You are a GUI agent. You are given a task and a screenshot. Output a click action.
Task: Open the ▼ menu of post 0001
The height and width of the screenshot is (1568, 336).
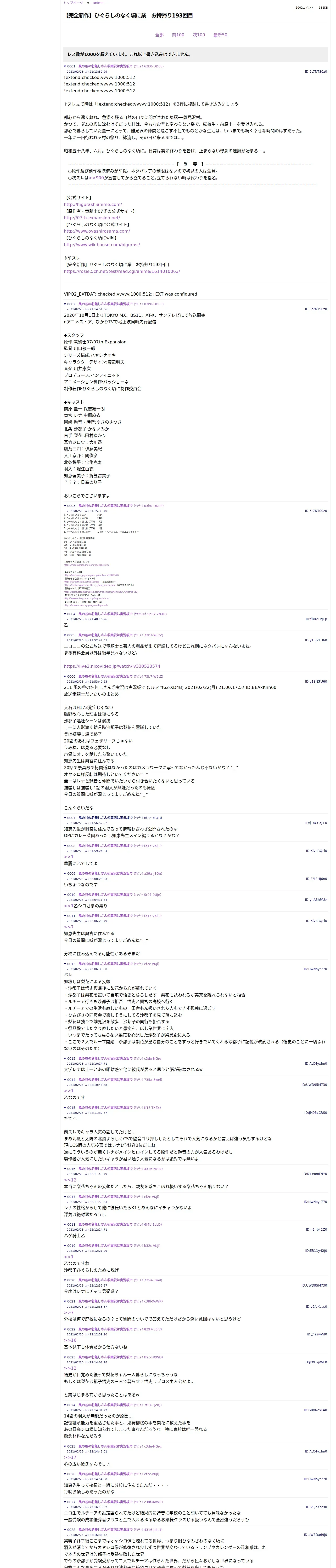65,66
